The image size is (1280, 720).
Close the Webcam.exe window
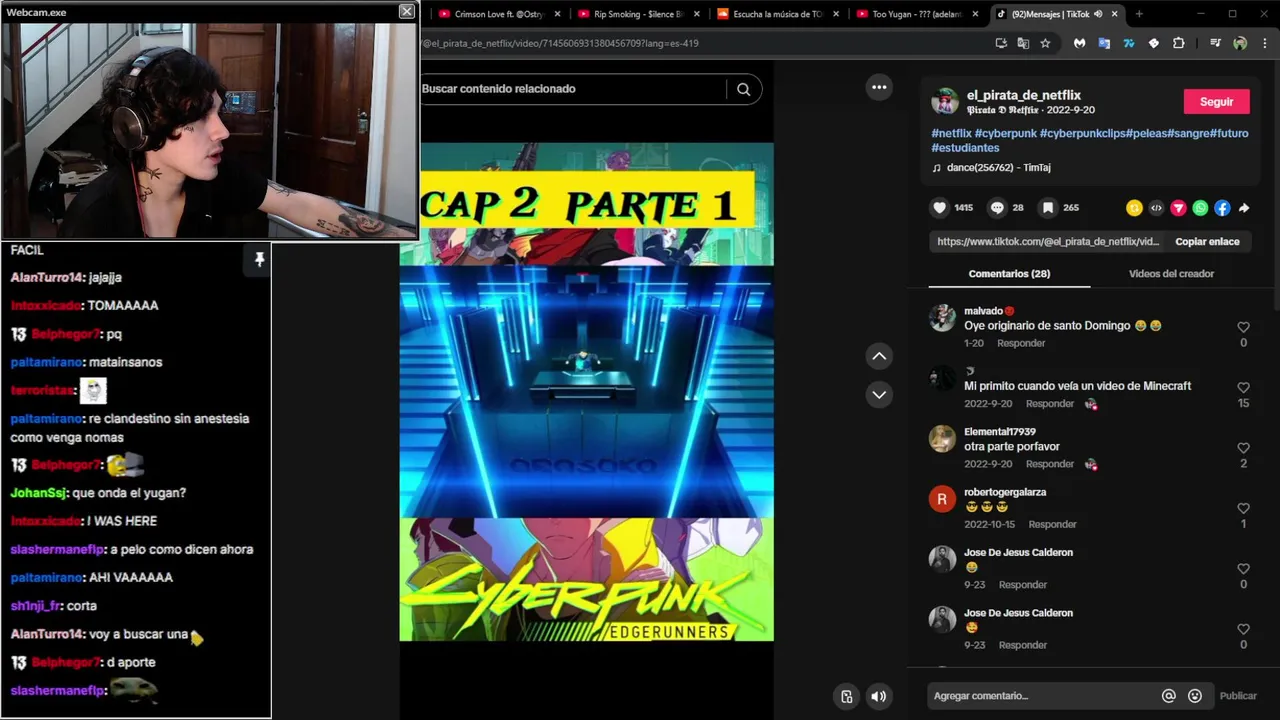point(406,11)
